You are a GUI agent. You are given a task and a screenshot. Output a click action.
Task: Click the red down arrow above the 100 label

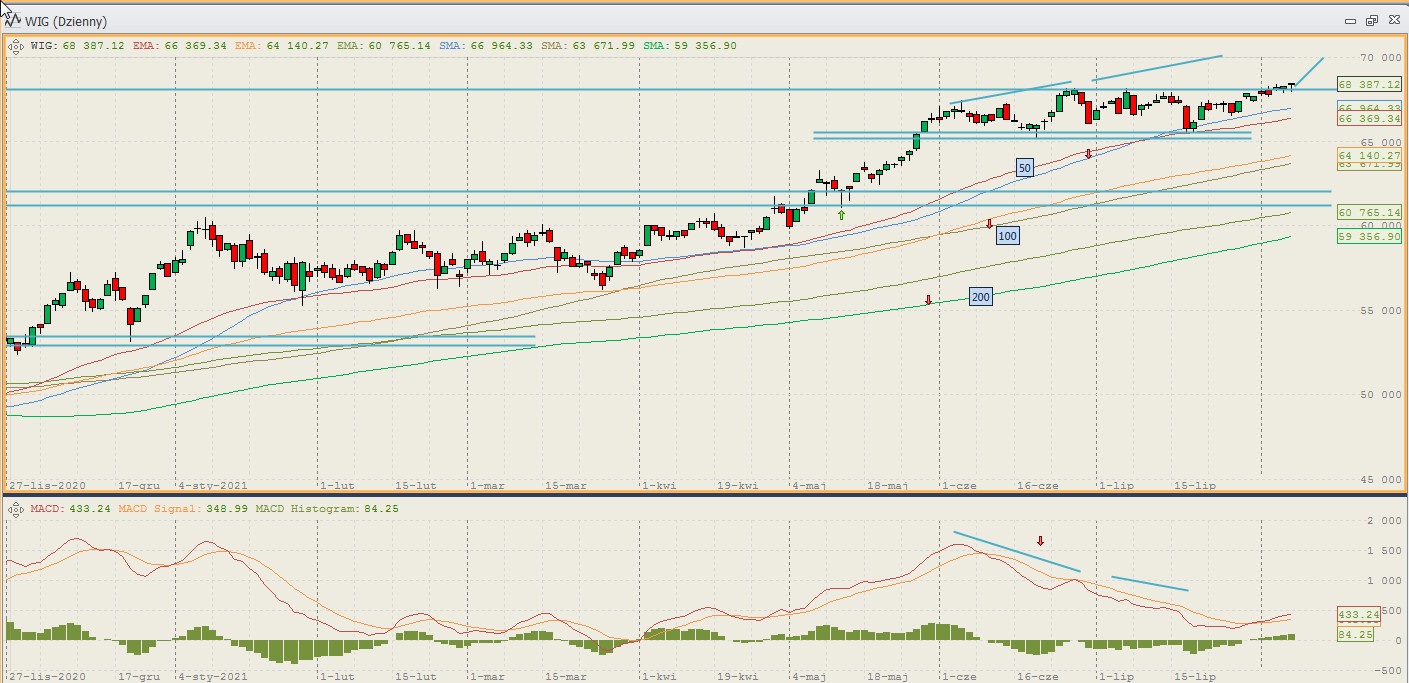click(989, 224)
